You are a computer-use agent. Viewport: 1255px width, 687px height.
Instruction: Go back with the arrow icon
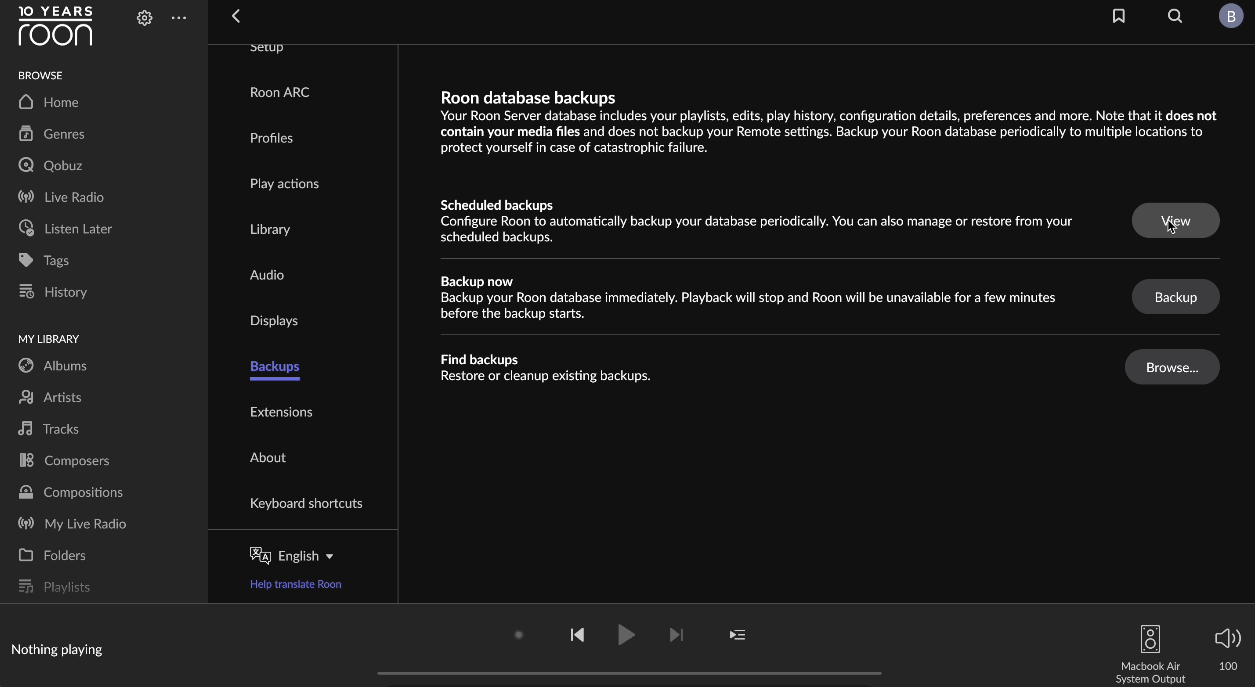coord(236,16)
